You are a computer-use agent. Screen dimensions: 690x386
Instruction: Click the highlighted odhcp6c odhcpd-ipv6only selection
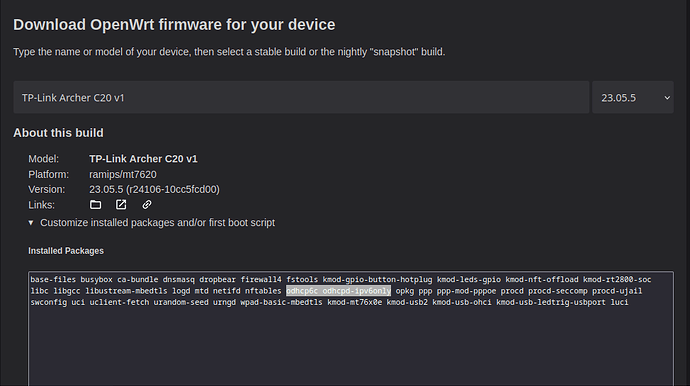338,291
